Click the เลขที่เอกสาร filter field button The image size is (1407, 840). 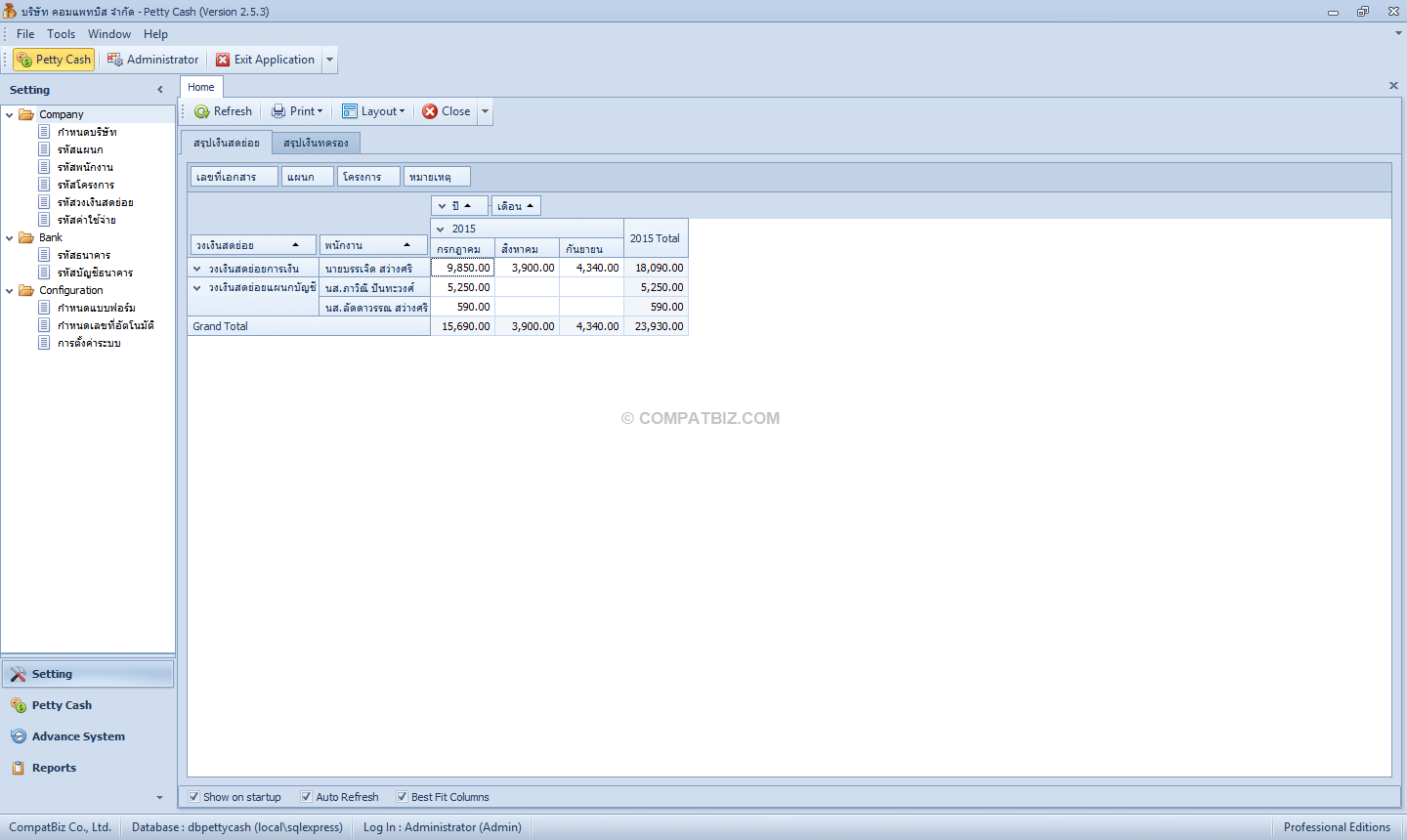click(x=234, y=177)
